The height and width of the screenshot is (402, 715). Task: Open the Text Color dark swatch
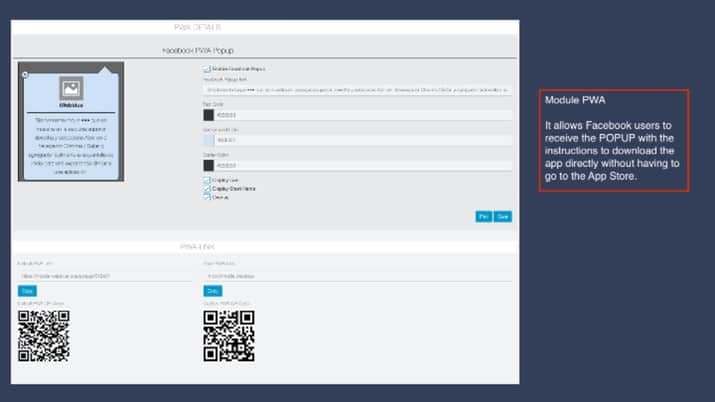(208, 115)
